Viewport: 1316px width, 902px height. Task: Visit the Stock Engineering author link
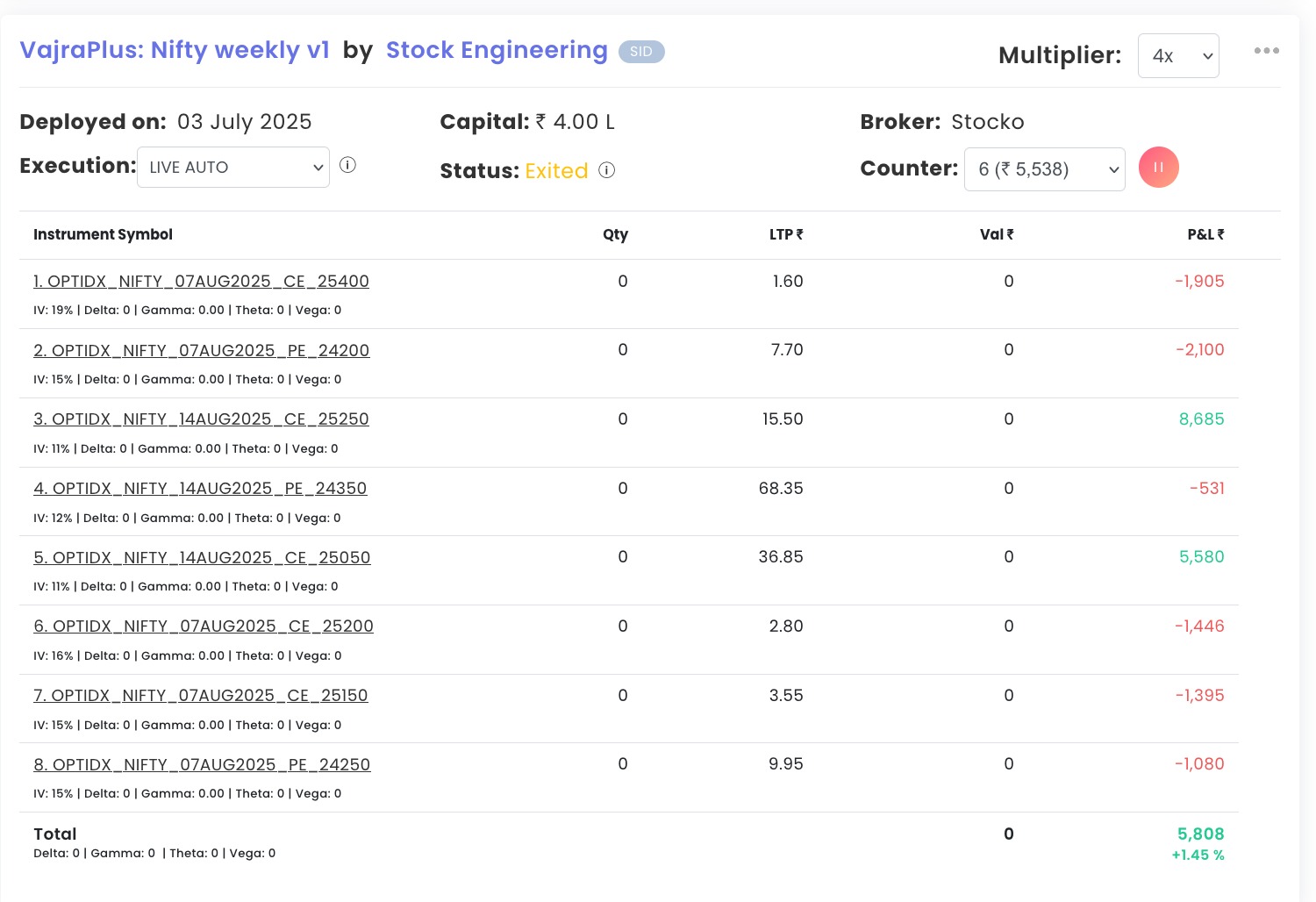(497, 50)
